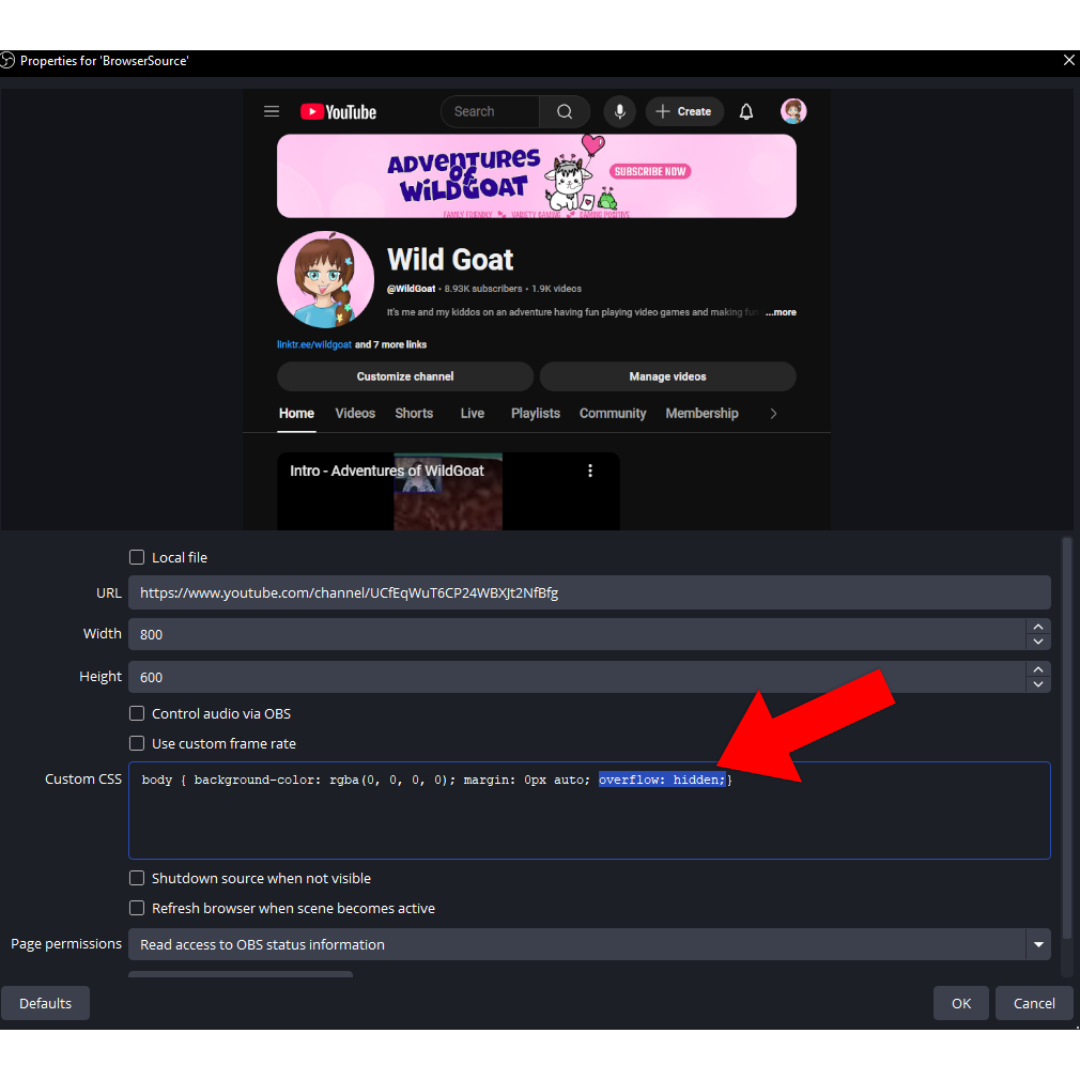Check Shutdown source when not visible

coord(137,878)
